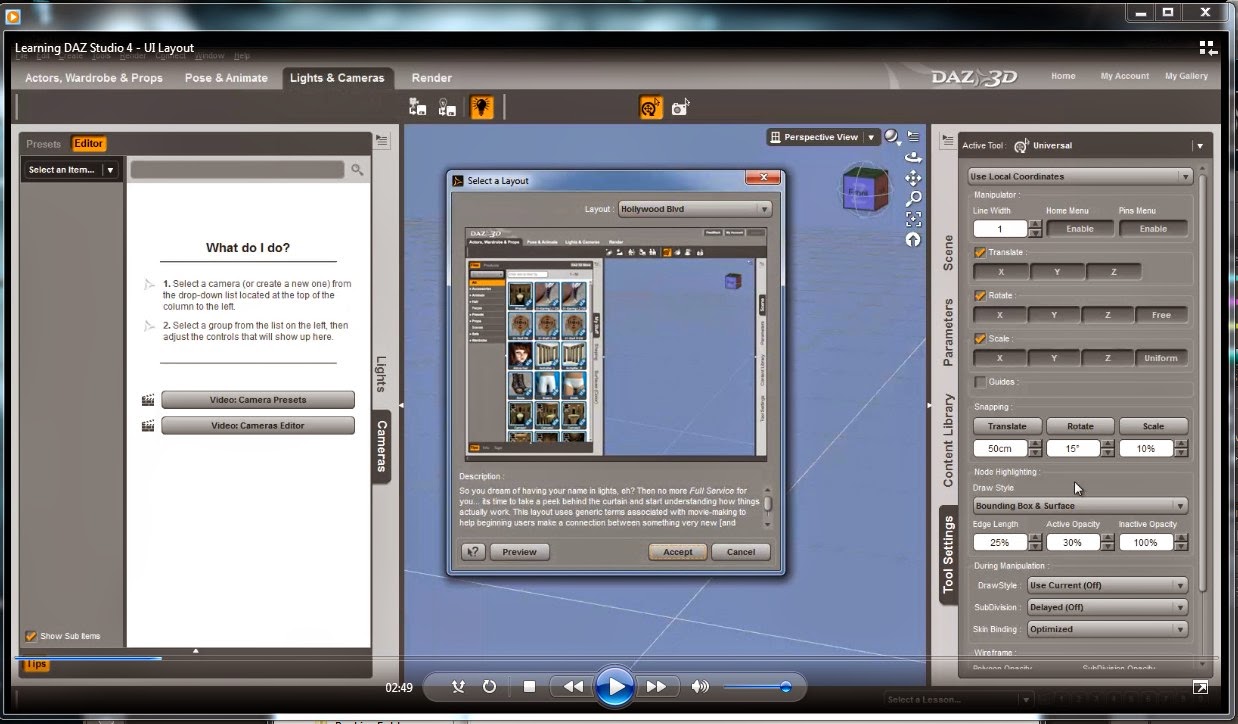Click the magnifier zoom icon in viewport
Screen dimensions: 1238x724
tap(913, 199)
